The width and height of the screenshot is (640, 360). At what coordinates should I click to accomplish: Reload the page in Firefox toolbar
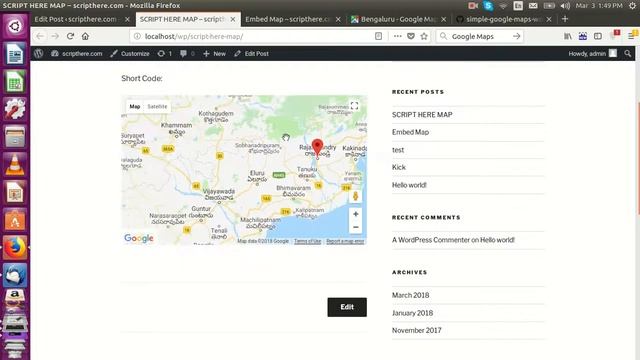pos(70,36)
